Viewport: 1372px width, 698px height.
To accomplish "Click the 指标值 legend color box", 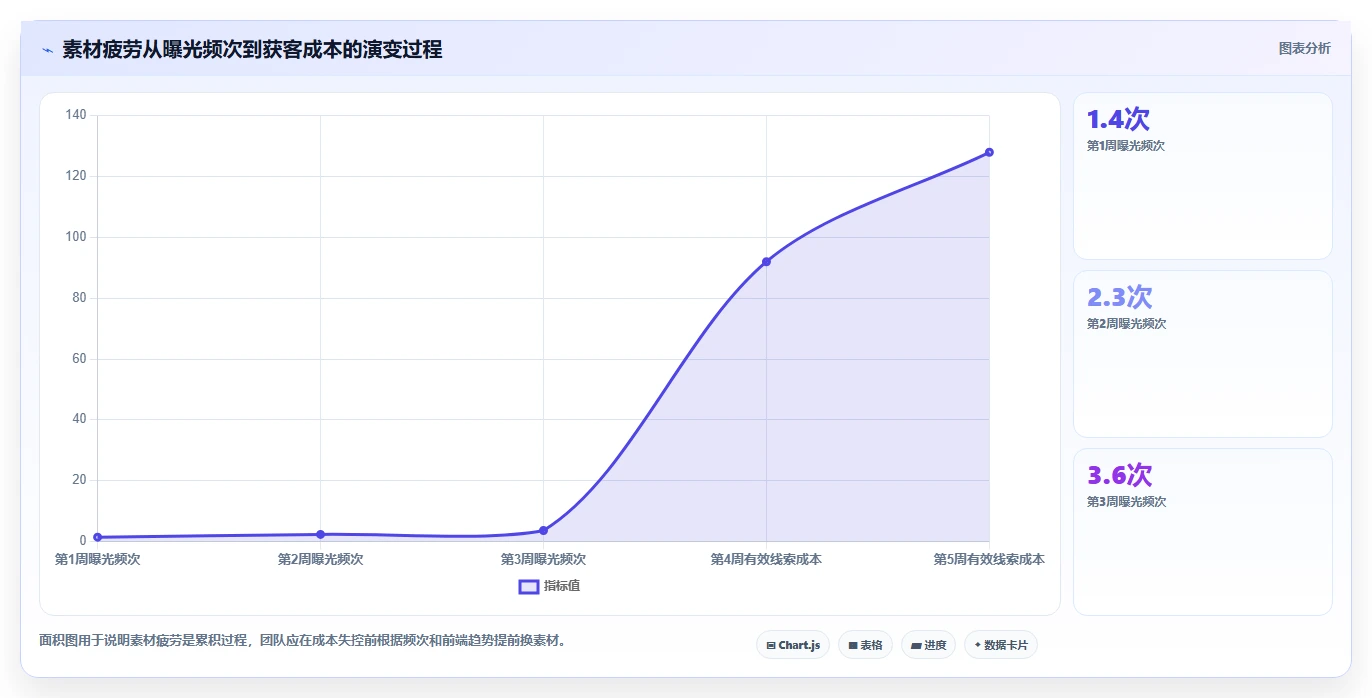I will (x=529, y=586).
